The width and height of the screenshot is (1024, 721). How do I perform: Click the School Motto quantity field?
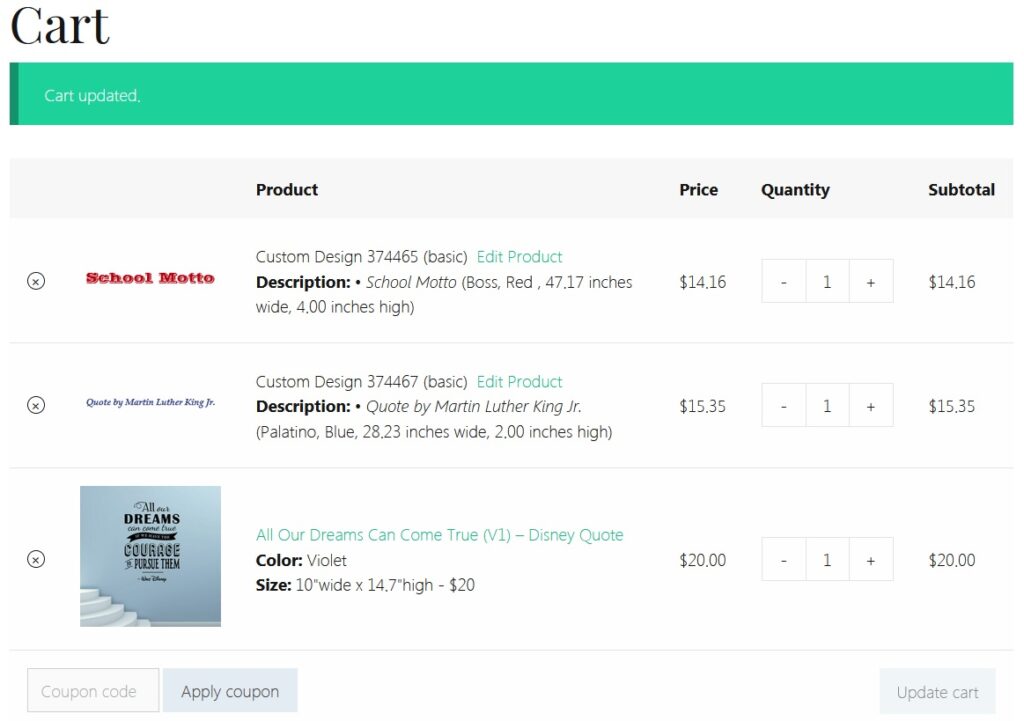click(x=827, y=281)
